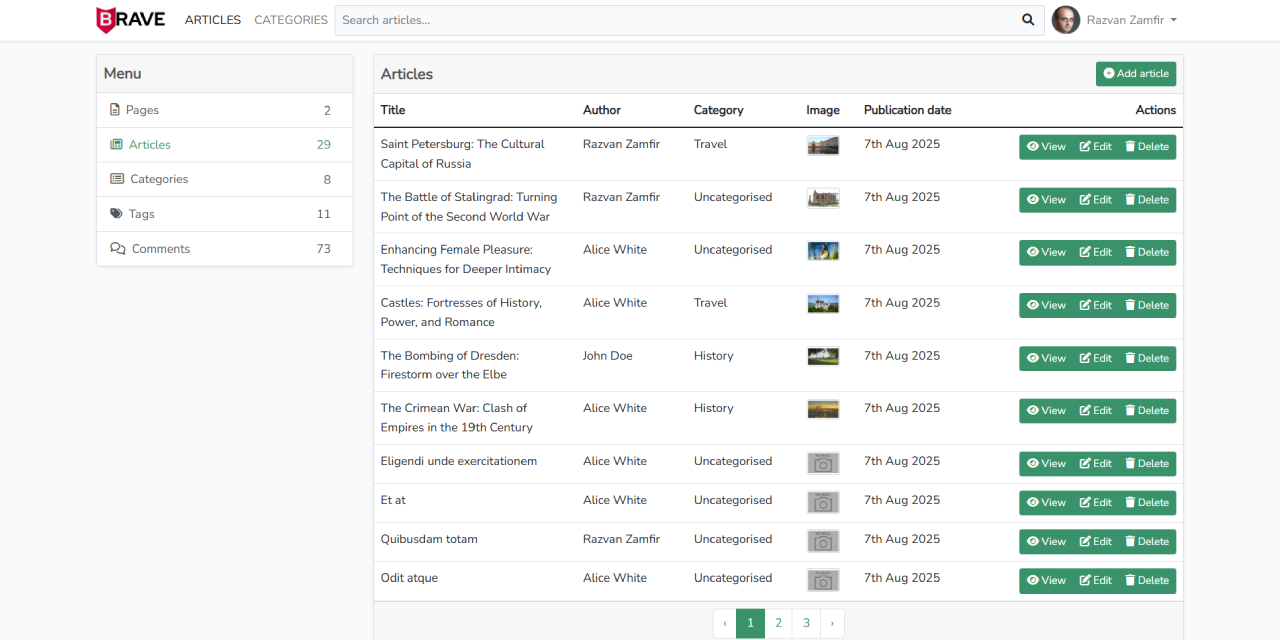Click the Articles newspaper icon in sidebar
The height and width of the screenshot is (640, 1280).
[x=116, y=145]
